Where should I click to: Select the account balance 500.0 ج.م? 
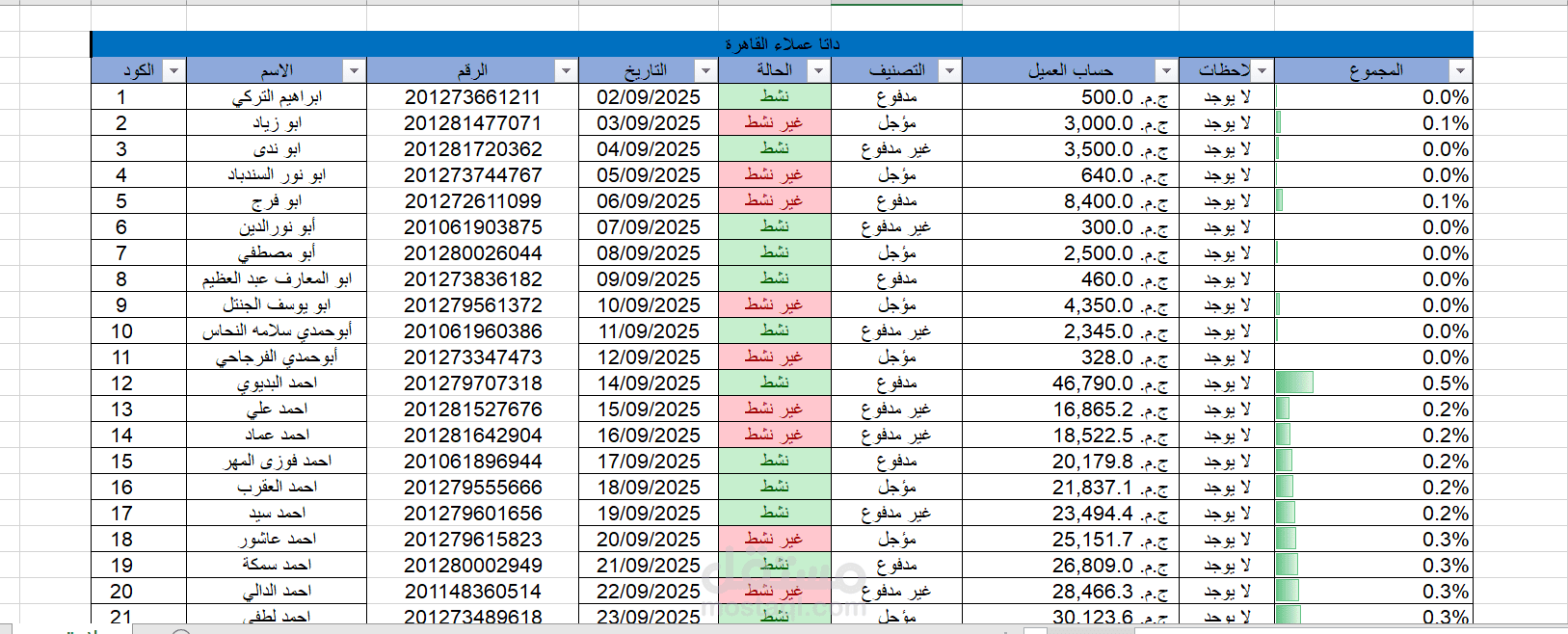[x=1071, y=97]
